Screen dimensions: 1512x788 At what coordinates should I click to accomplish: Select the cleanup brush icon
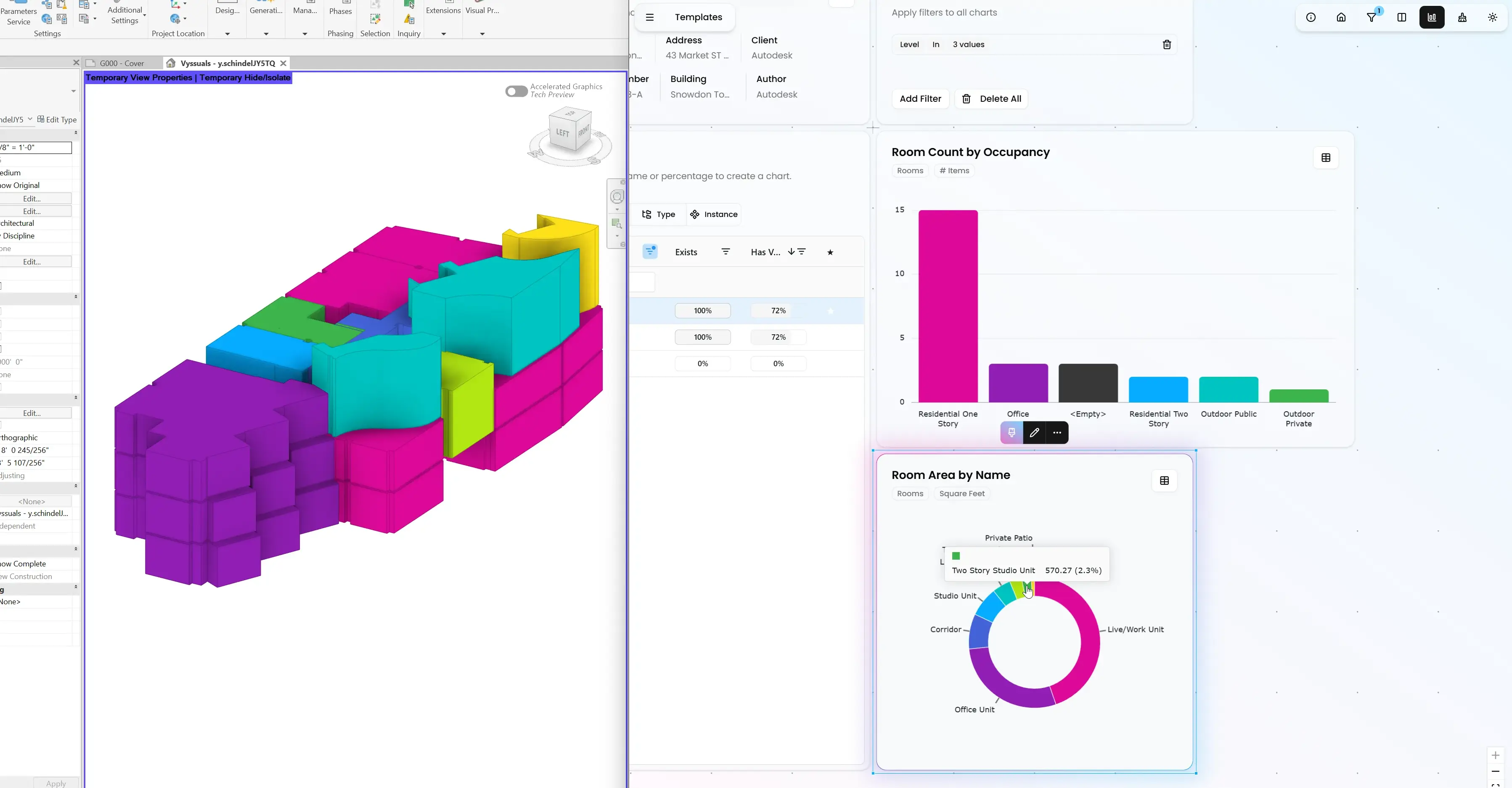(1462, 17)
